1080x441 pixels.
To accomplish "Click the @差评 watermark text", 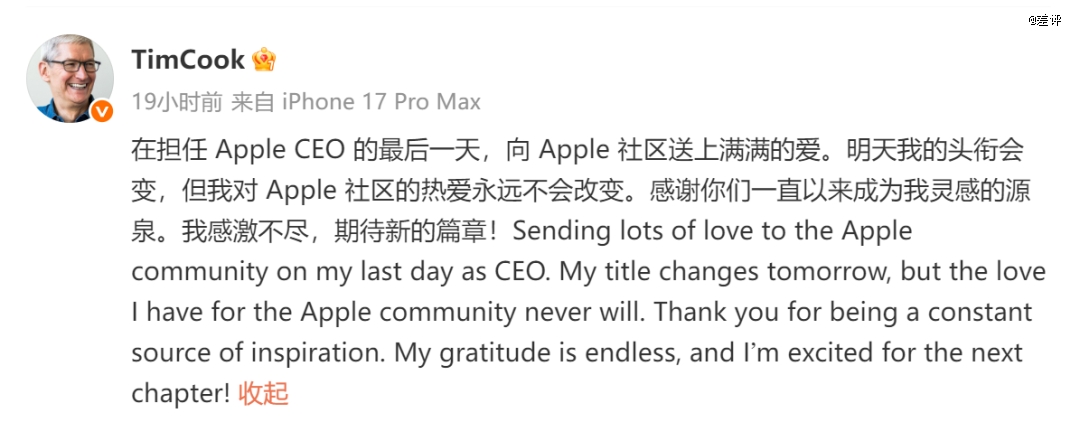I will 1045,21.
